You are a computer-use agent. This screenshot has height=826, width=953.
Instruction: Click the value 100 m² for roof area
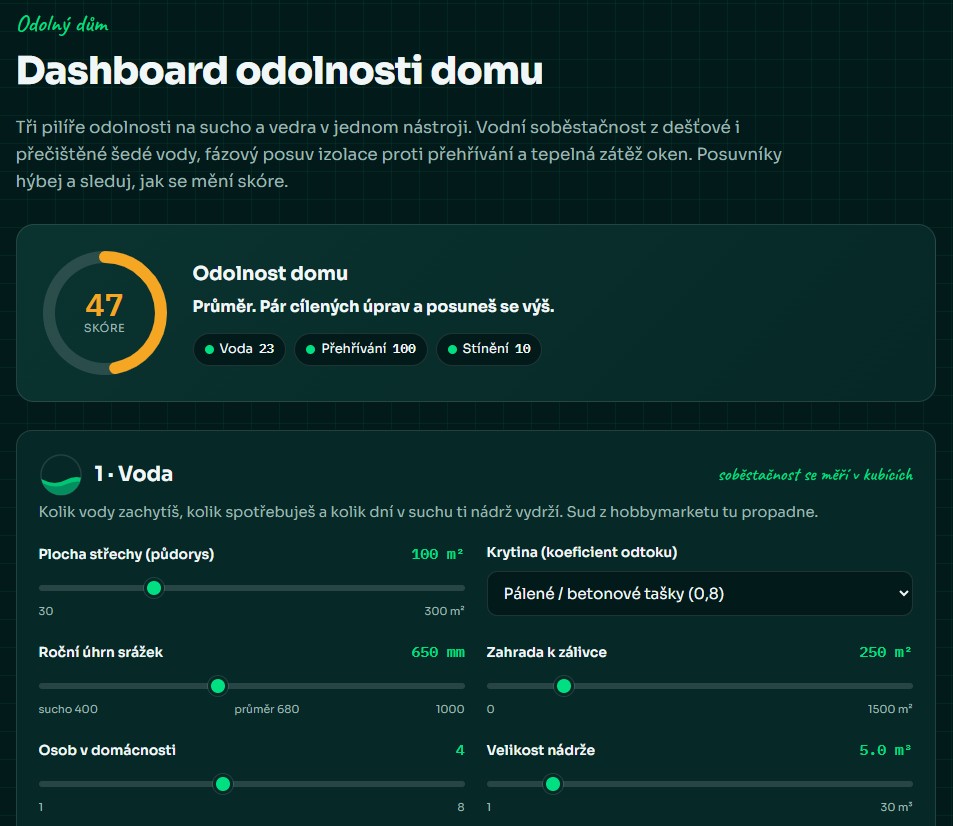click(x=438, y=554)
